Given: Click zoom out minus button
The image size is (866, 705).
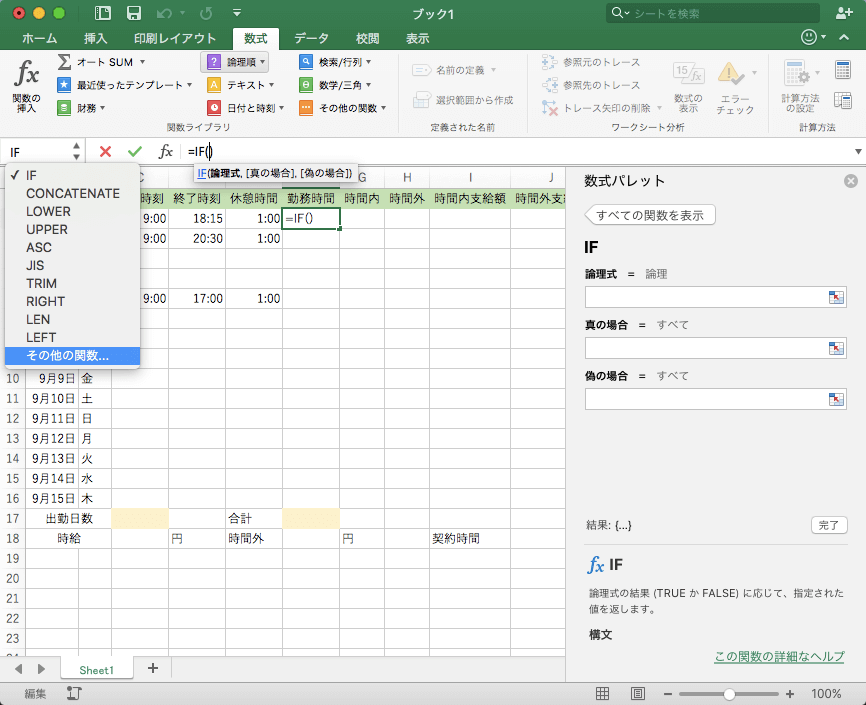Looking at the screenshot, I should point(668,694).
